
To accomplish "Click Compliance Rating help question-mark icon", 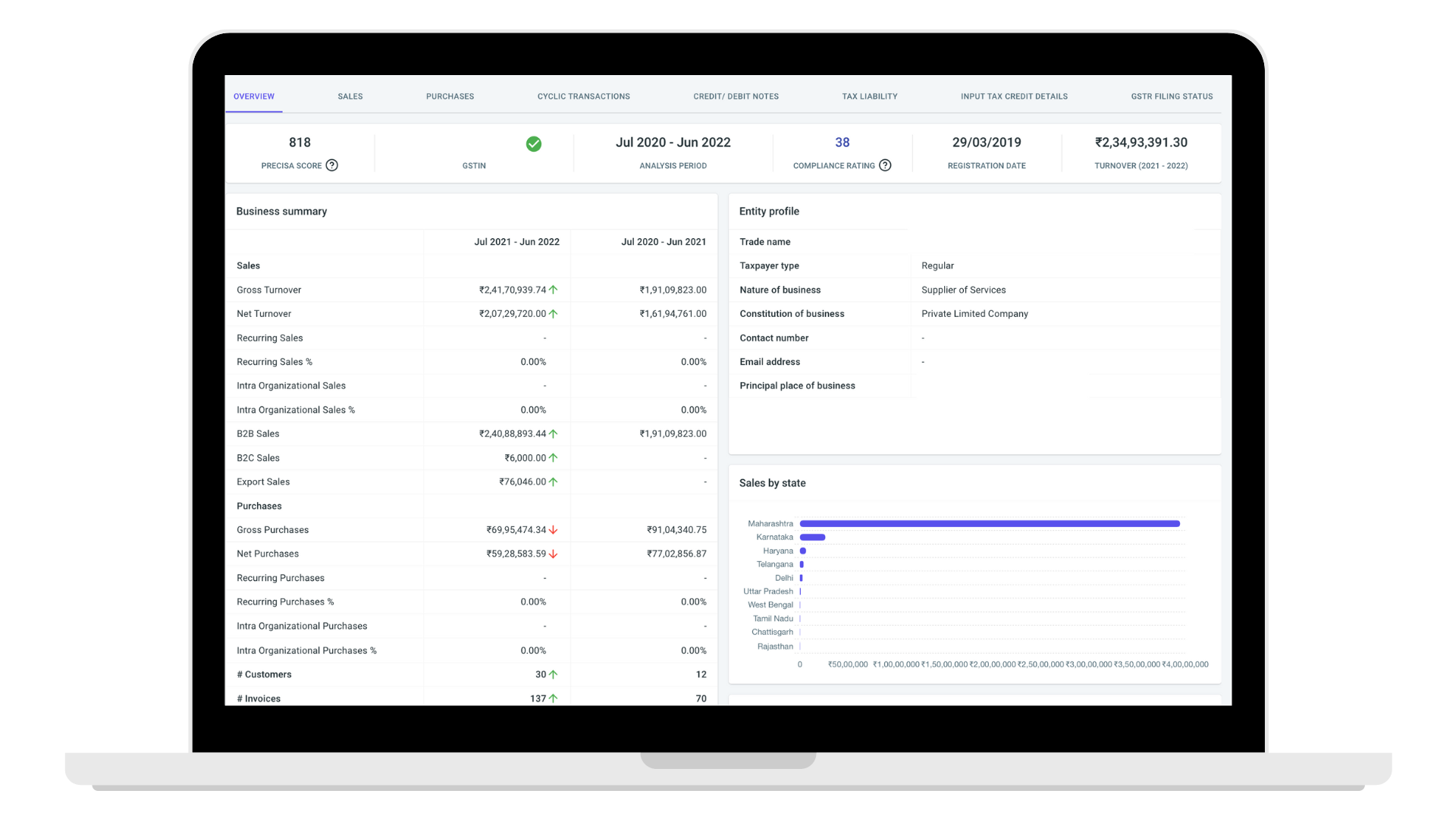I will coord(885,165).
